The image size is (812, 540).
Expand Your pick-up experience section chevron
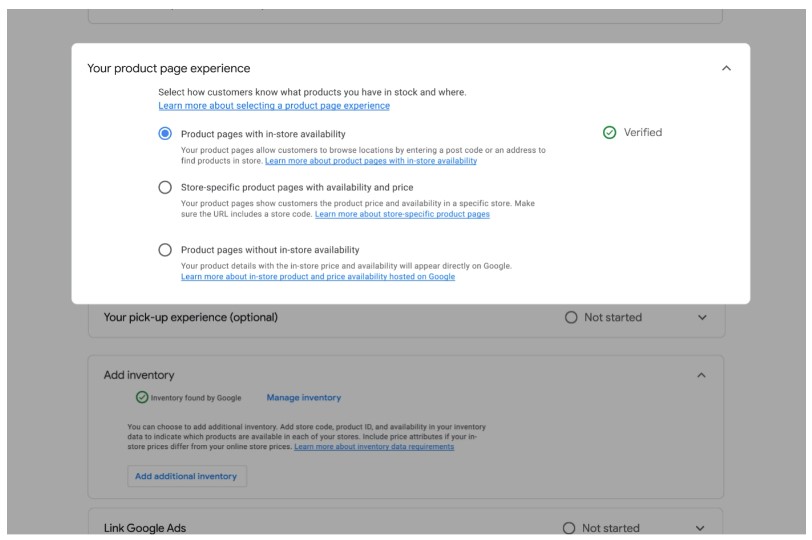[x=702, y=318]
